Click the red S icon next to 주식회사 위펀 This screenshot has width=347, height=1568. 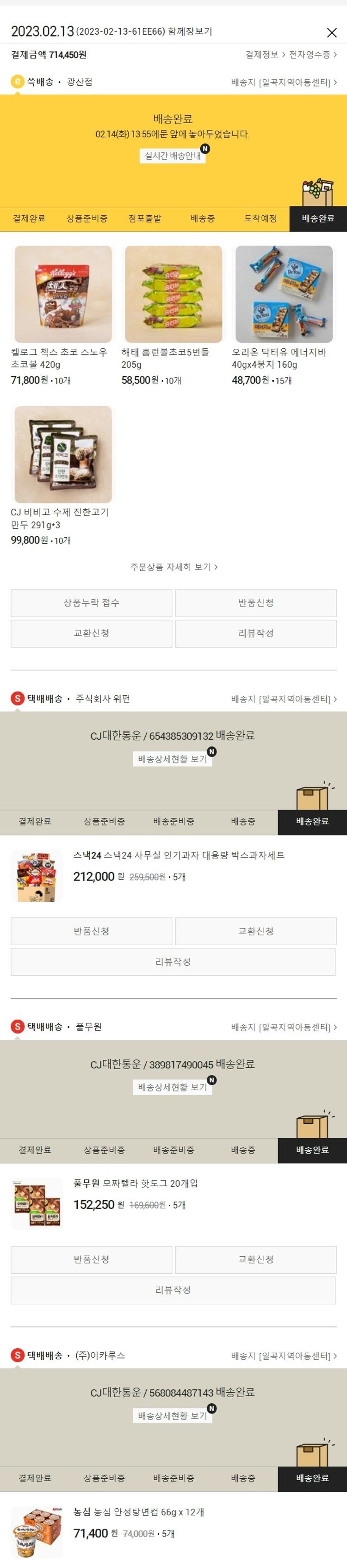[x=18, y=699]
